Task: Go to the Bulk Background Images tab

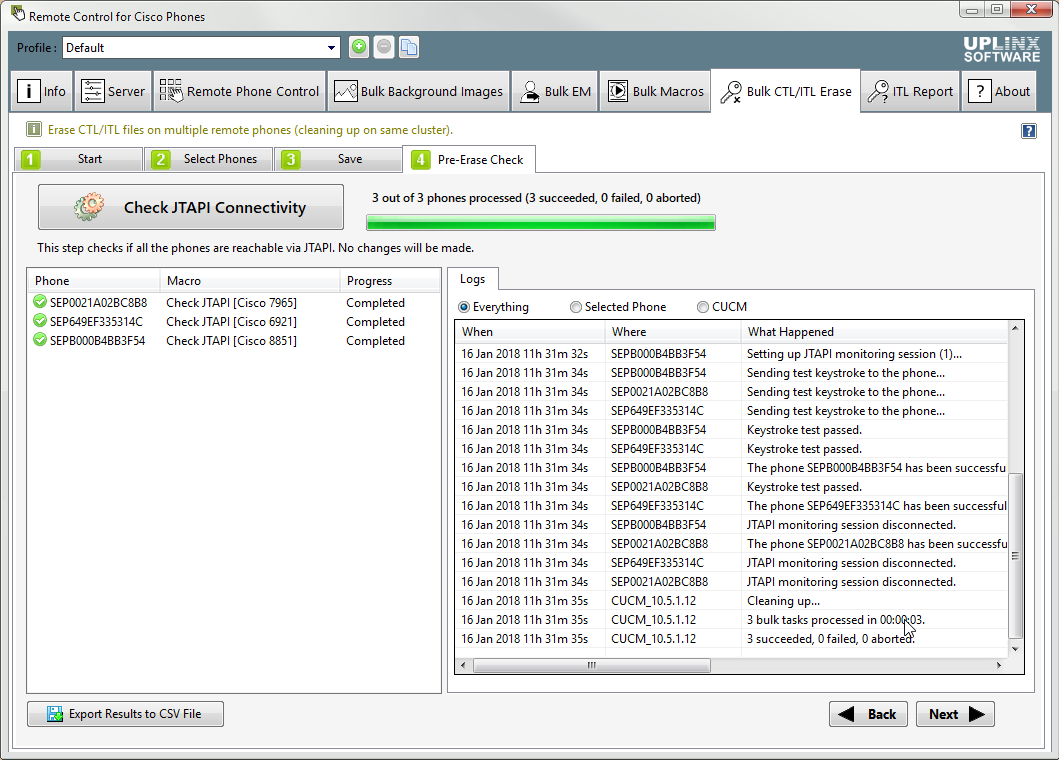Action: pos(419,91)
